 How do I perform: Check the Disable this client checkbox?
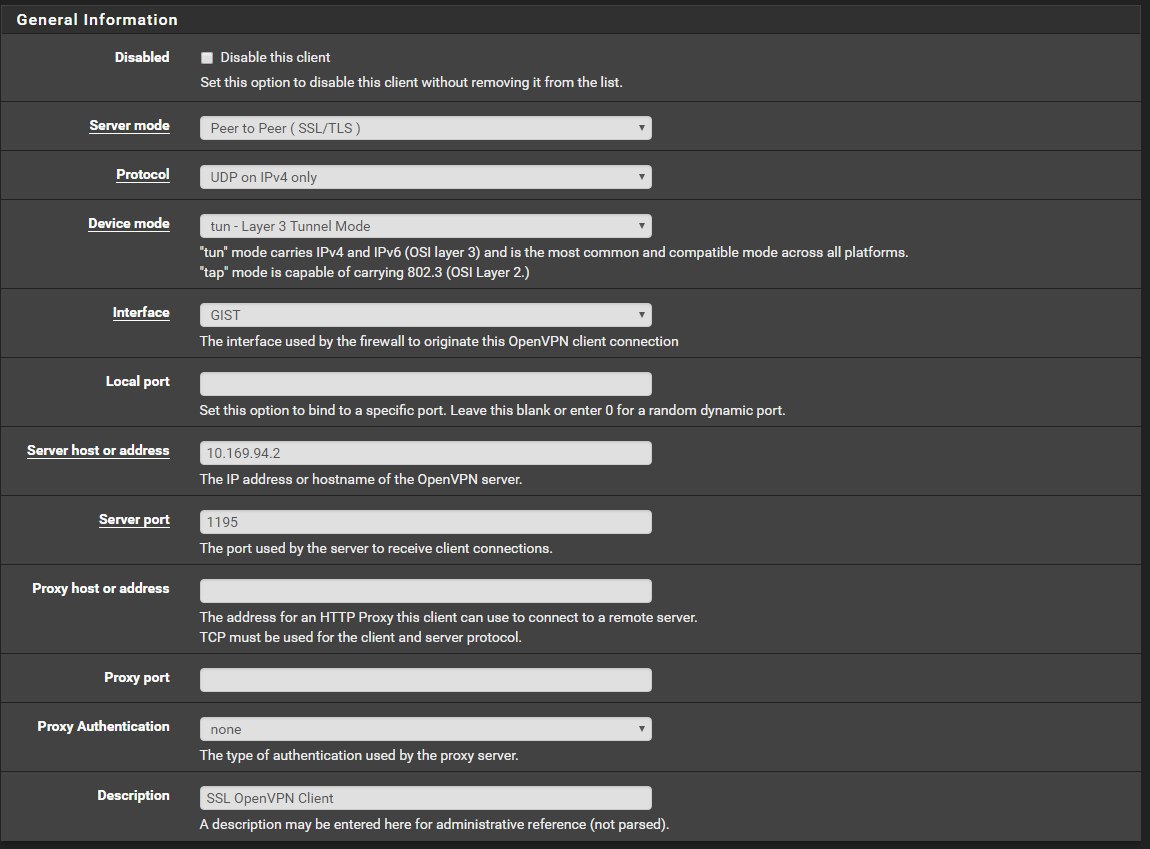point(207,58)
